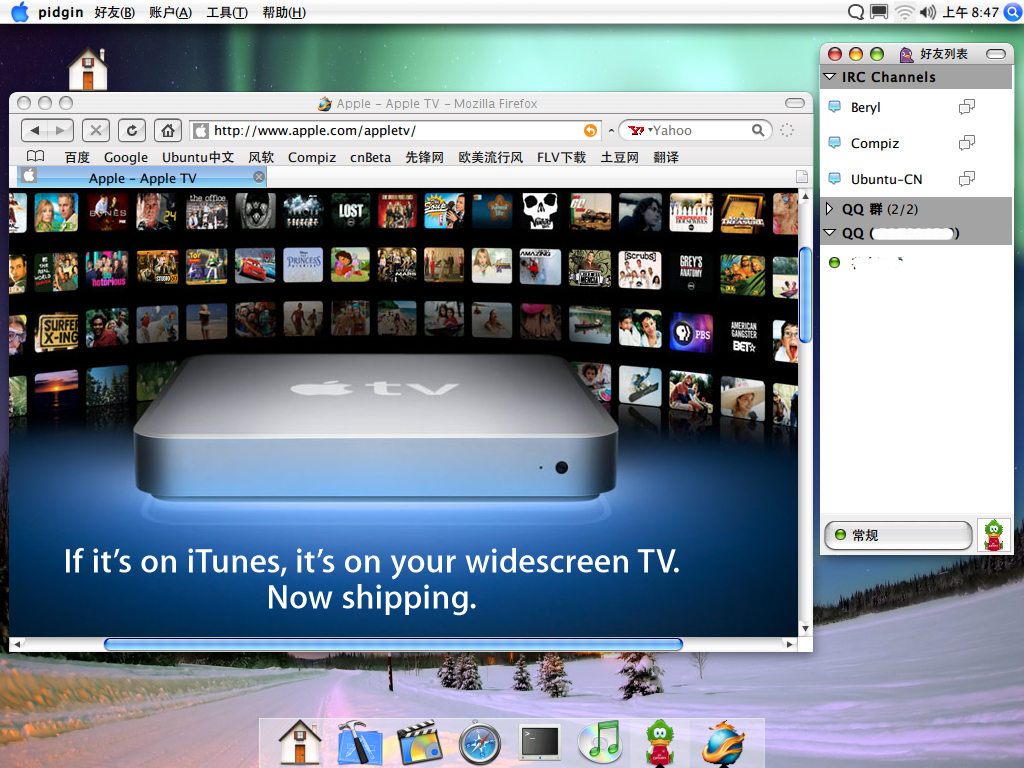1024x768 pixels.
Task: Open the small arrow right of the address bar
Action: pos(611,131)
